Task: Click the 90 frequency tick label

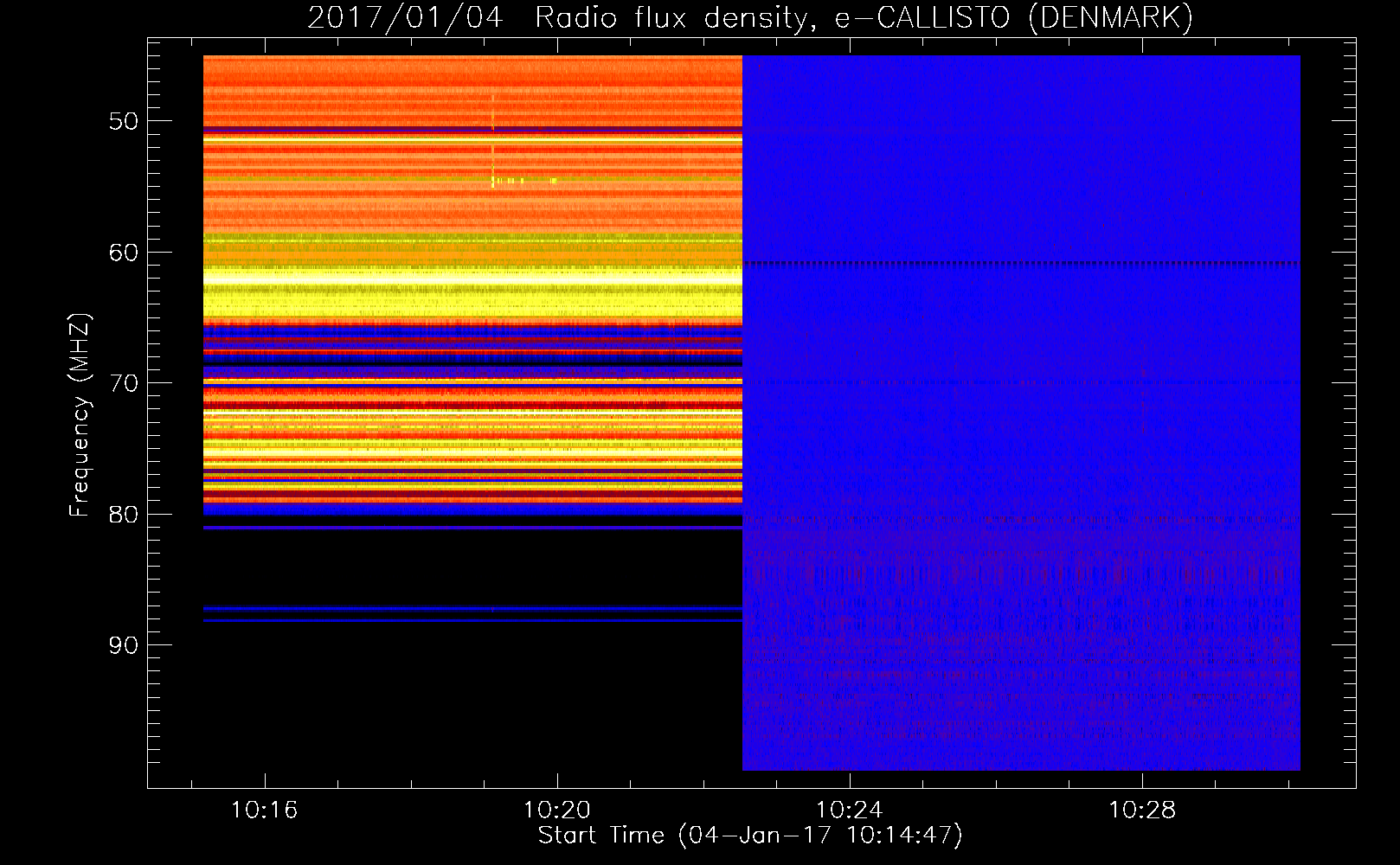Action: [x=124, y=645]
